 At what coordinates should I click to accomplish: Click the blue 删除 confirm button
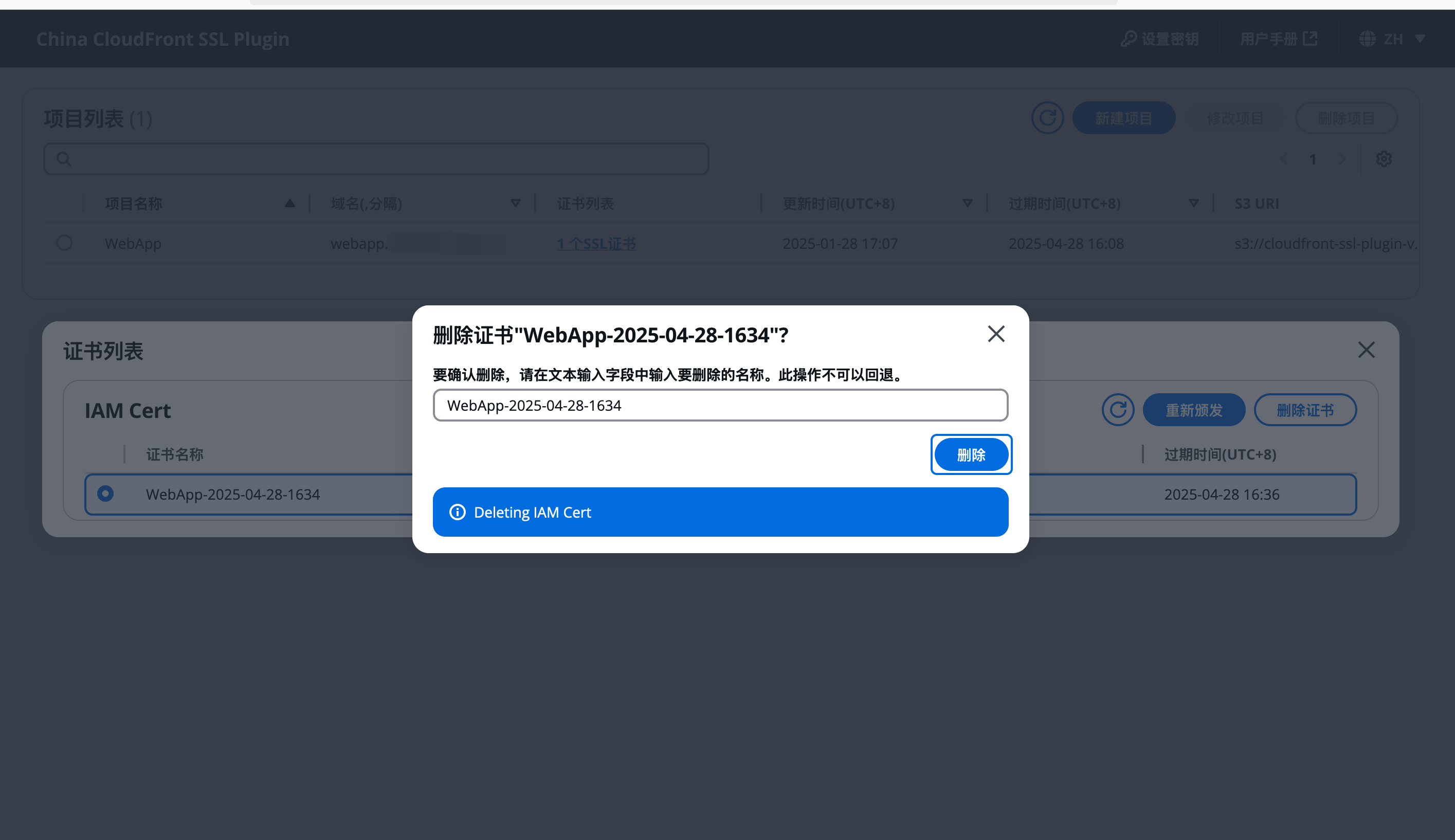[971, 454]
